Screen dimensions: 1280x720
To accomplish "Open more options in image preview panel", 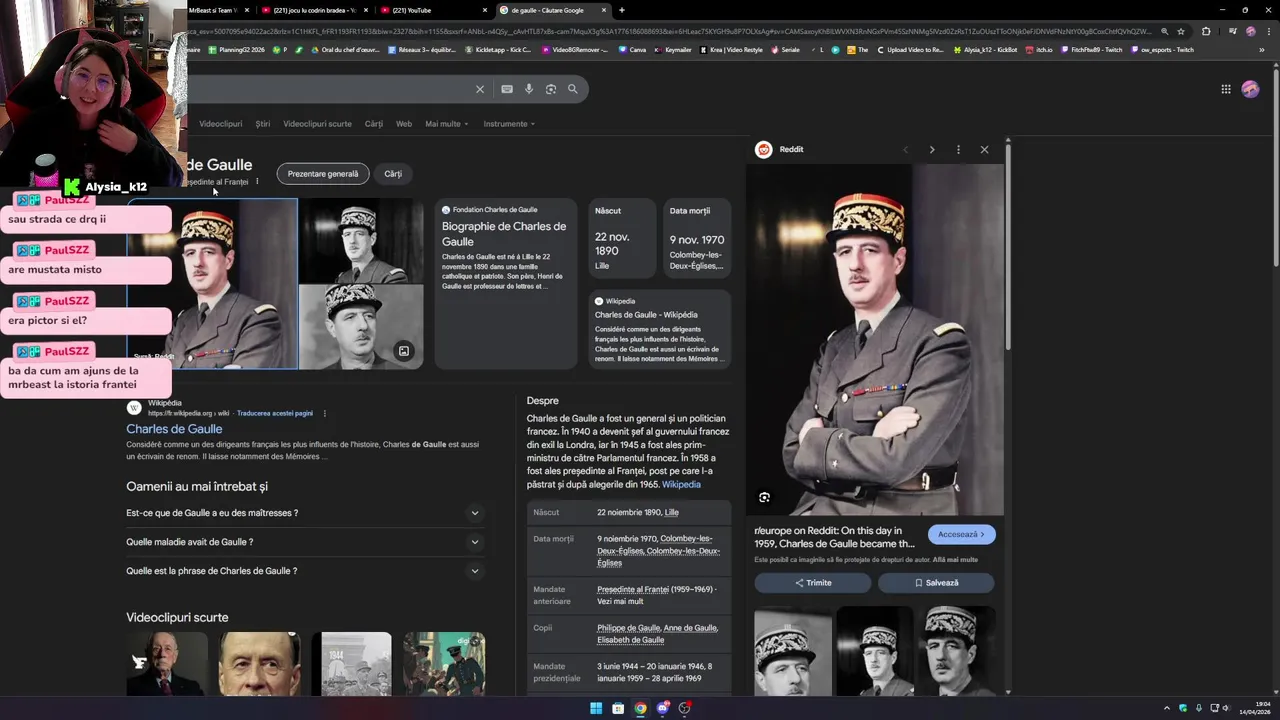I will (x=958, y=150).
